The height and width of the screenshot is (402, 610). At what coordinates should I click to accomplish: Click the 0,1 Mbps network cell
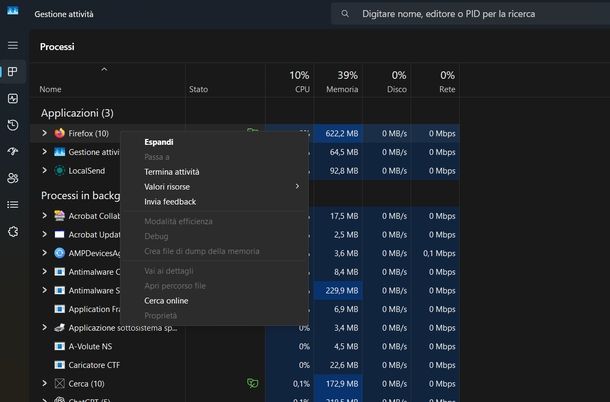(x=436, y=253)
